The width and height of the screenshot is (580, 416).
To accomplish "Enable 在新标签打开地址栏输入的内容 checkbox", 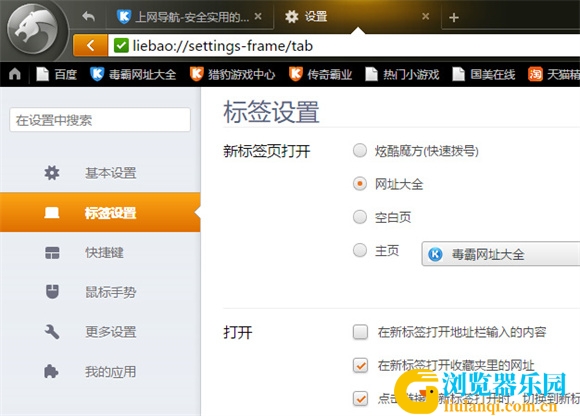I will pyautogui.click(x=360, y=332).
